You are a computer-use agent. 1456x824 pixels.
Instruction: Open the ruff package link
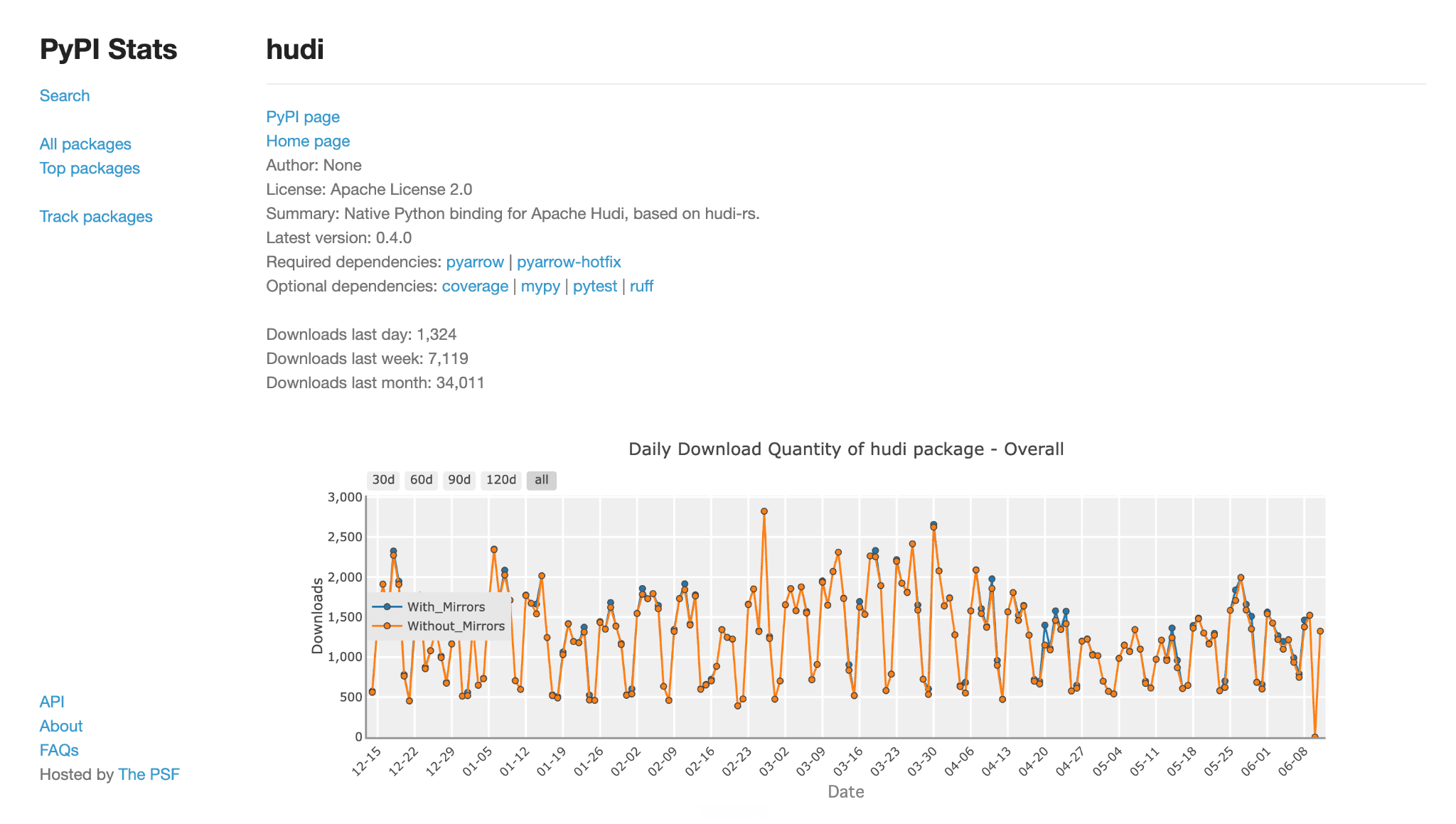point(641,286)
